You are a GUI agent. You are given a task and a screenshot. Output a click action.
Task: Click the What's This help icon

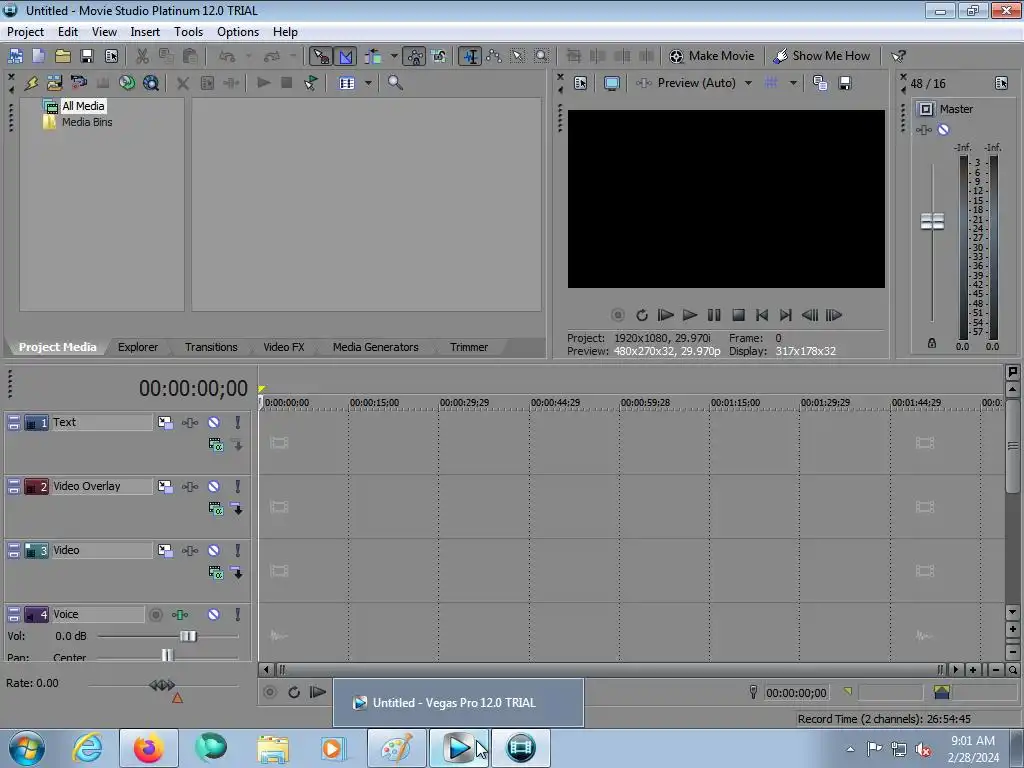pos(899,56)
